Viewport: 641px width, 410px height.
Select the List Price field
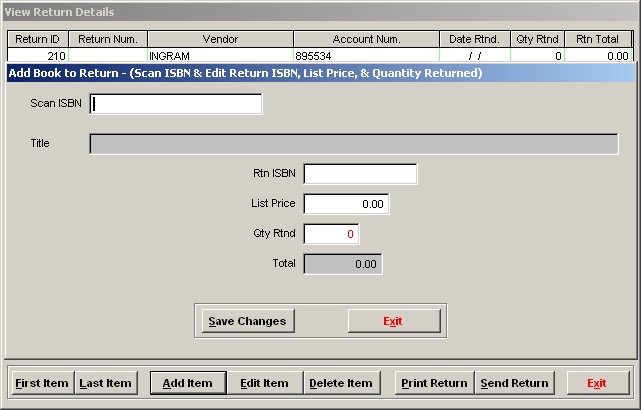pyautogui.click(x=346, y=204)
